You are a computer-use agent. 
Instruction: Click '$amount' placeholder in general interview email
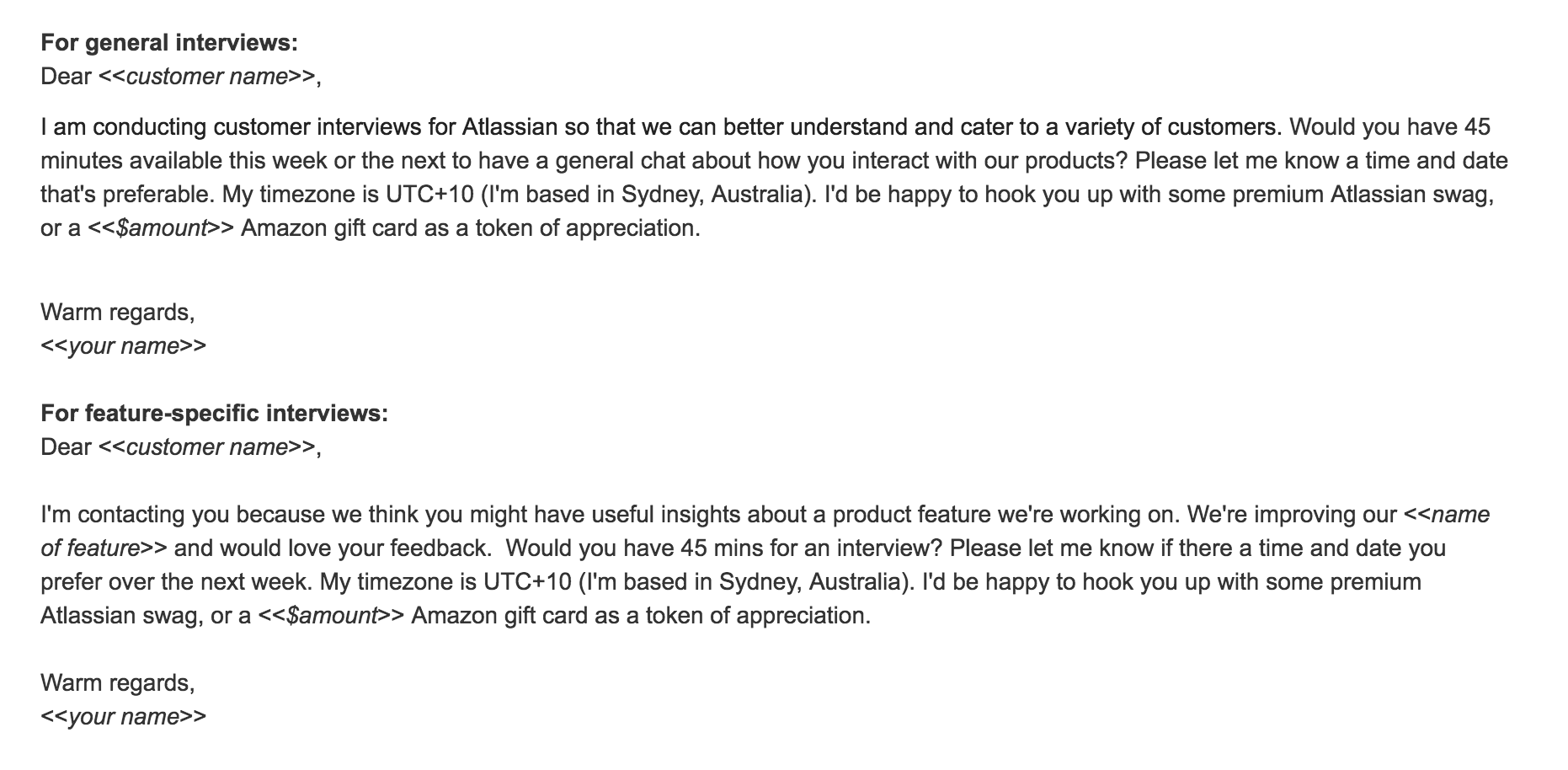161,228
